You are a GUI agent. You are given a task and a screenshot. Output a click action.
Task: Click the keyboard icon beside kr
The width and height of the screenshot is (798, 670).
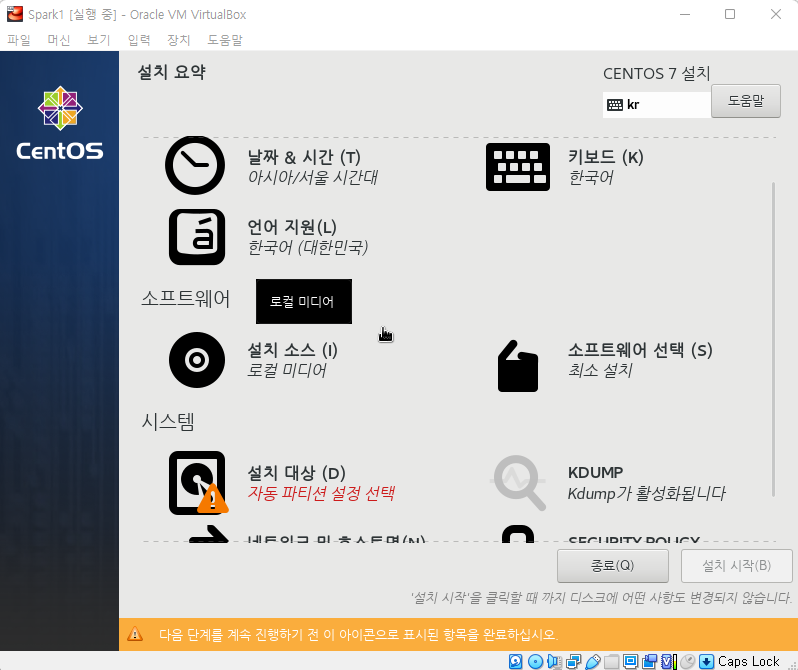coord(615,105)
